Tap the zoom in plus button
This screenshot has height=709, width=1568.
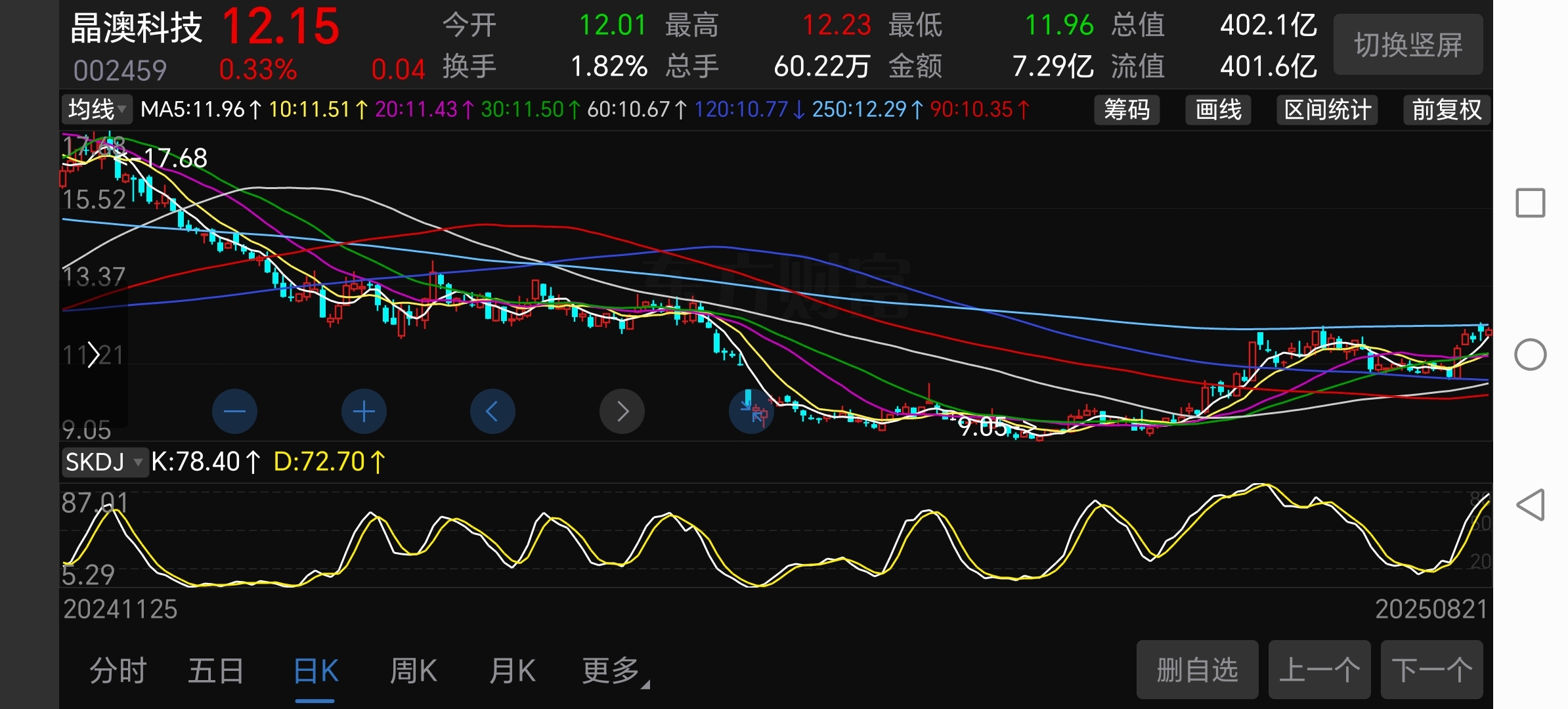click(x=364, y=412)
